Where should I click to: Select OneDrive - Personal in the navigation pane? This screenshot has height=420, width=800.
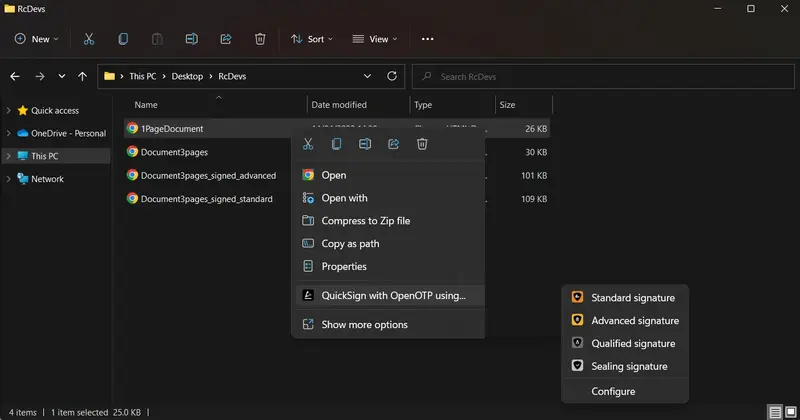68,133
